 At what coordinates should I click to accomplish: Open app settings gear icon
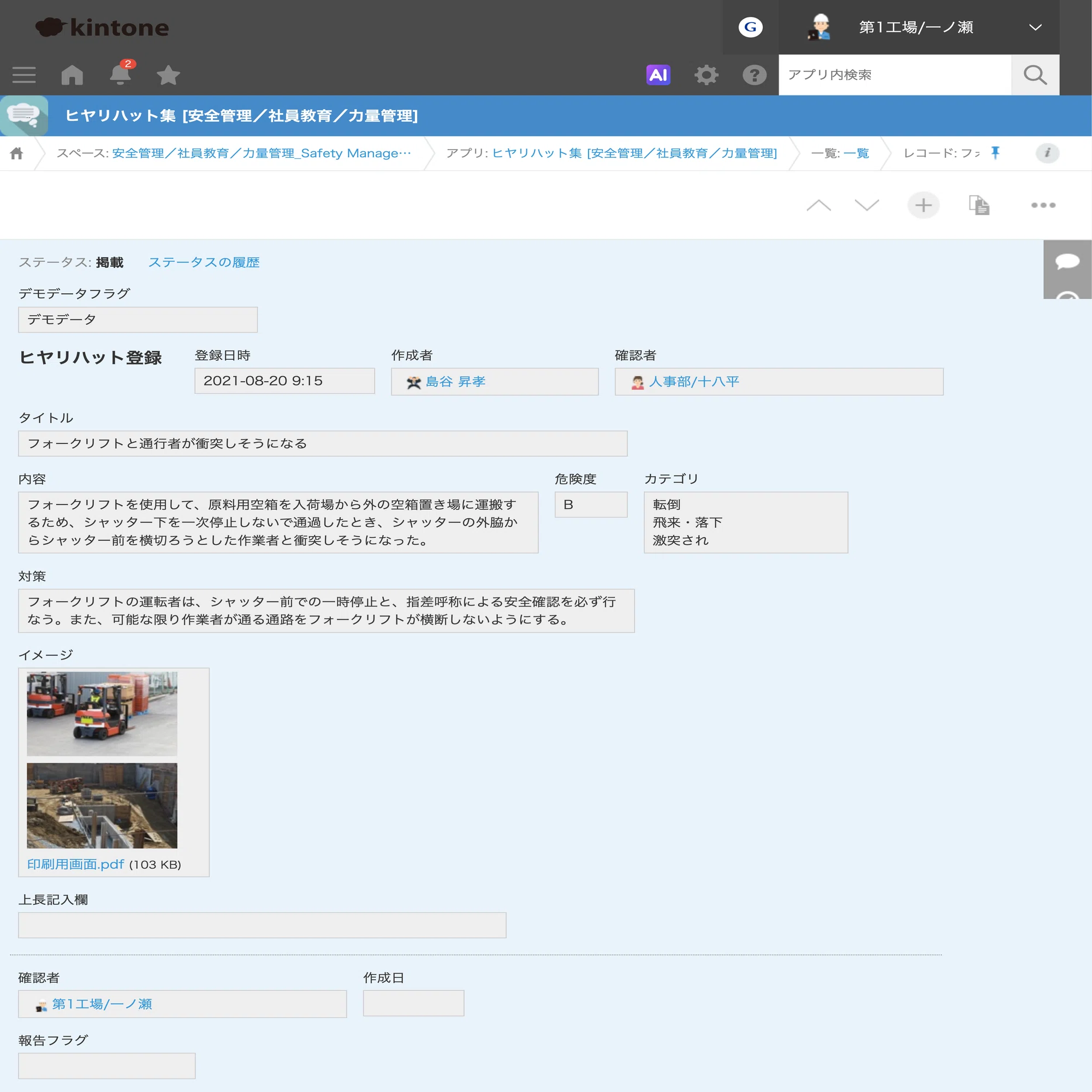pos(706,75)
